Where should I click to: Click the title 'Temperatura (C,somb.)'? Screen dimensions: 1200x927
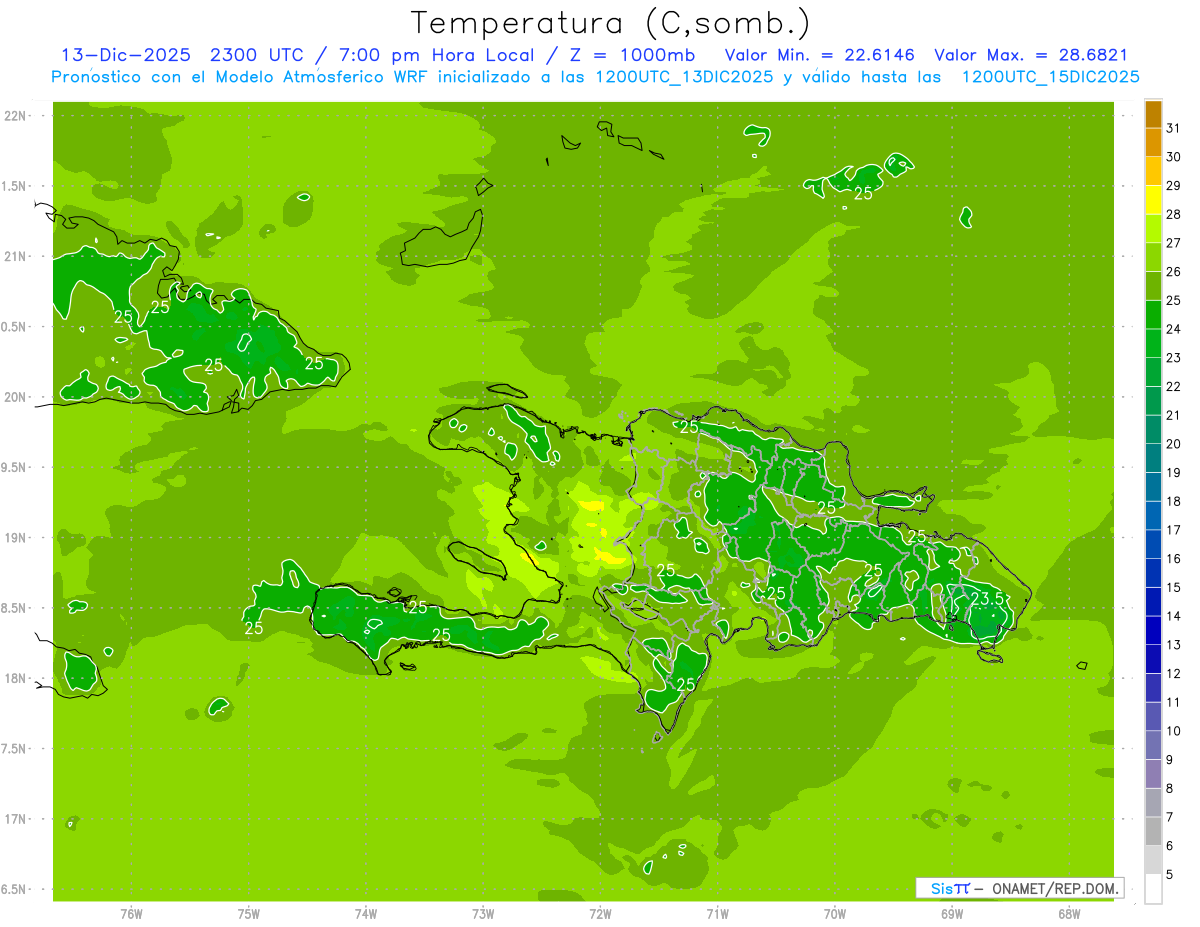(611, 22)
